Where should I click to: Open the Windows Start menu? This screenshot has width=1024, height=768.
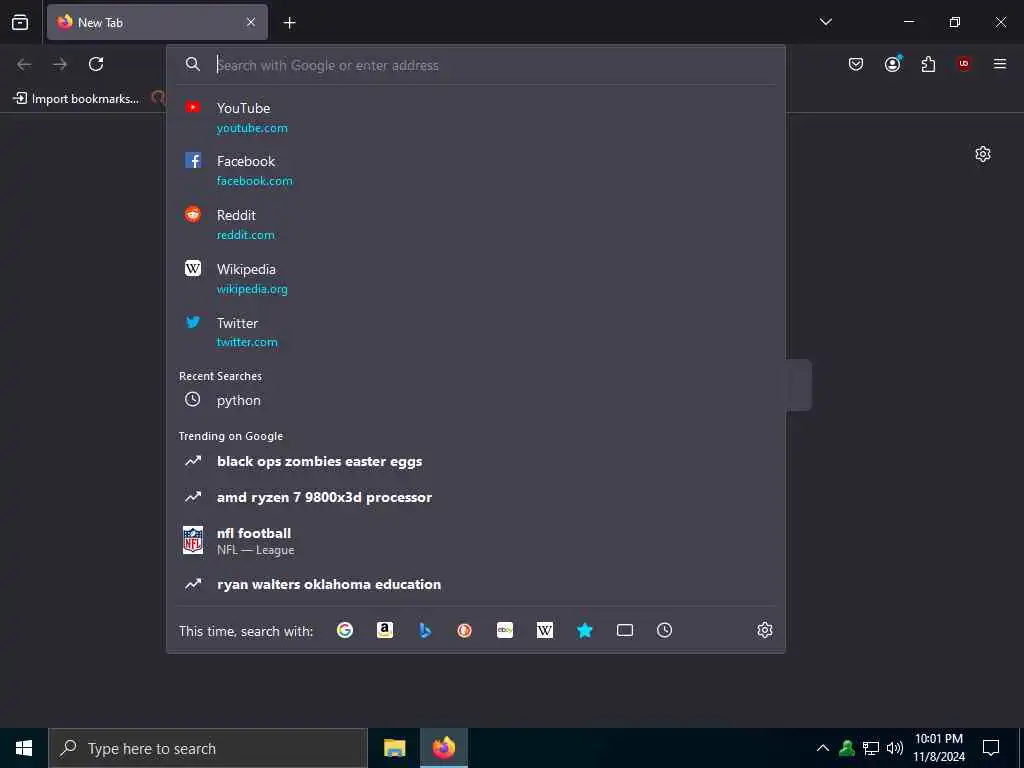point(24,748)
